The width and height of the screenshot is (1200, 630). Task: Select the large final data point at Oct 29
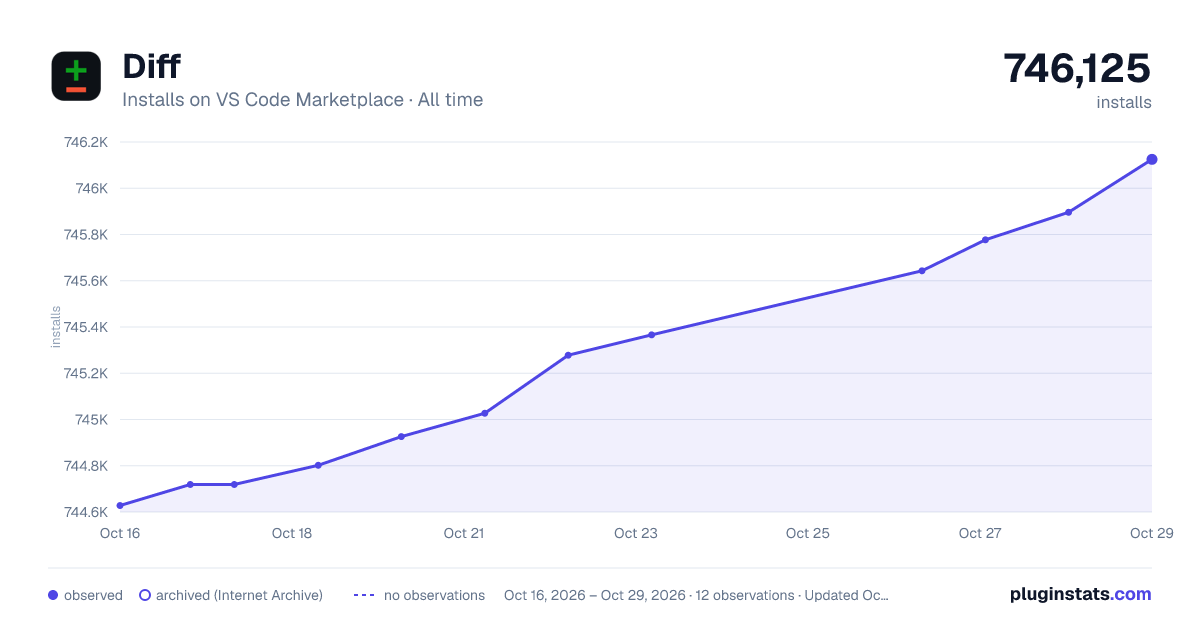pyautogui.click(x=1152, y=159)
